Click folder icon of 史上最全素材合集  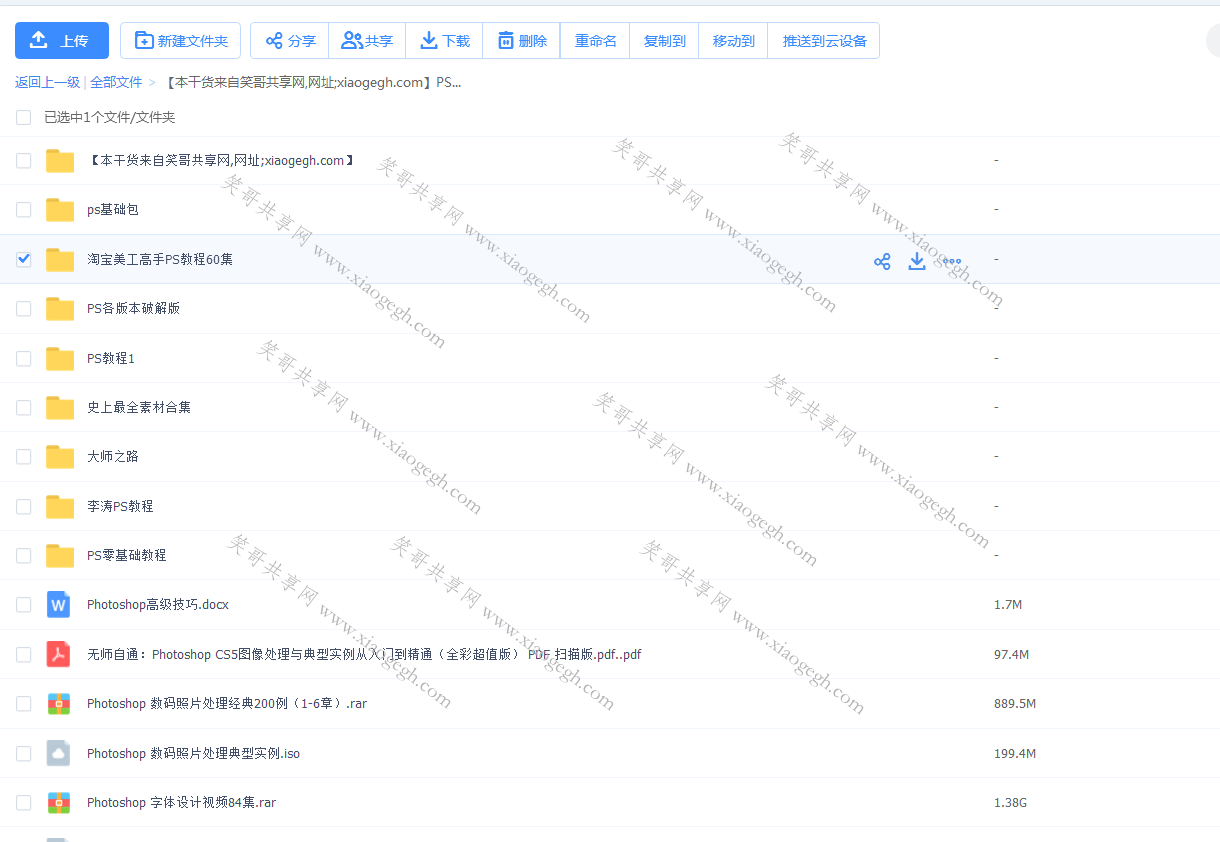tap(60, 407)
